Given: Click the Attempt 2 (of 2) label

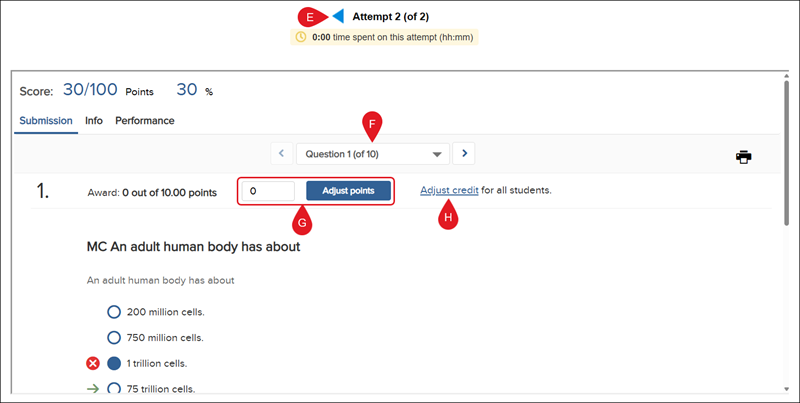Looking at the screenshot, I should pyautogui.click(x=391, y=16).
